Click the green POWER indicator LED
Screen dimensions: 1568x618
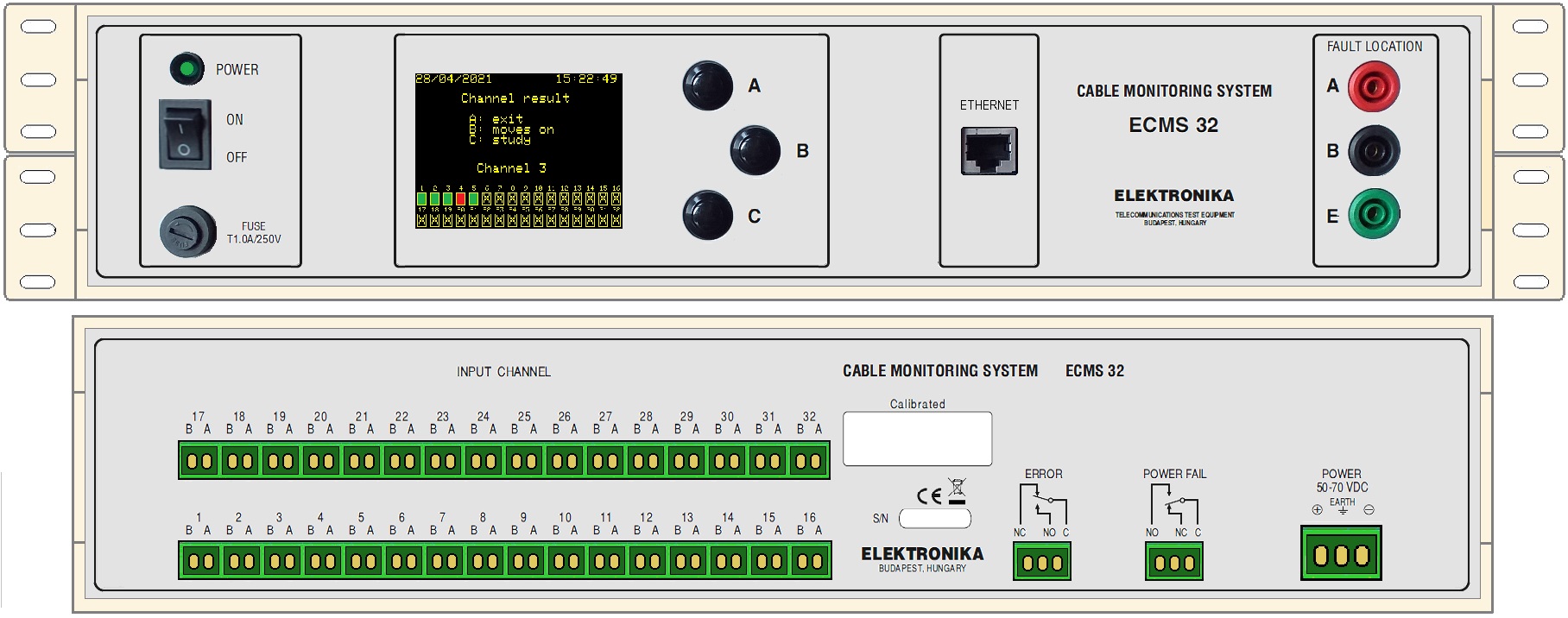click(187, 69)
